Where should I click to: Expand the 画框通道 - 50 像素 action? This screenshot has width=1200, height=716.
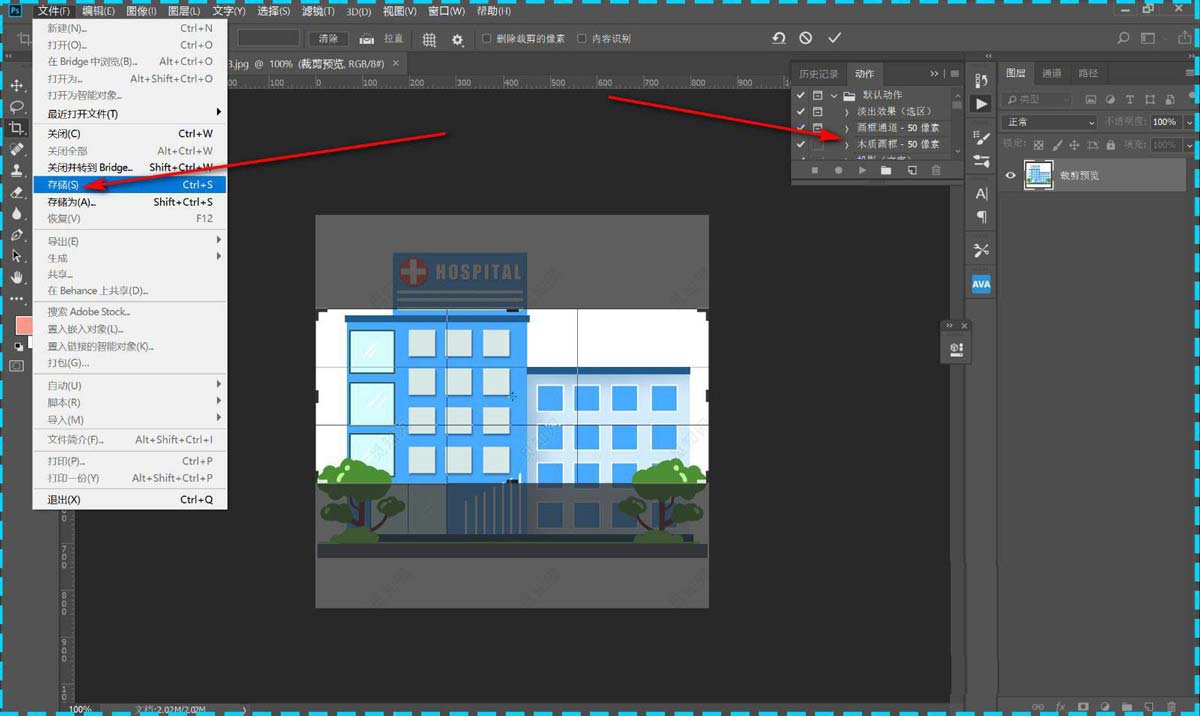click(x=847, y=128)
